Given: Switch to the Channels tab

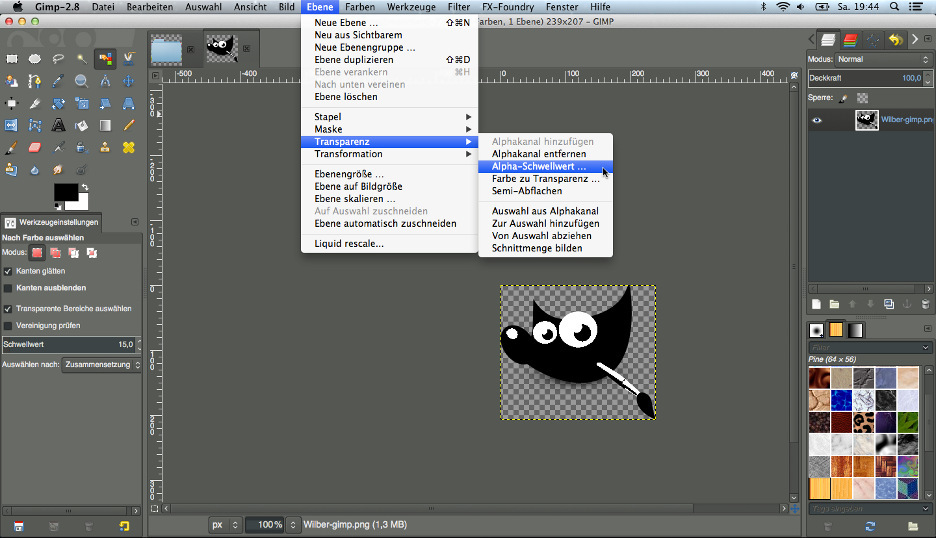Looking at the screenshot, I should (x=851, y=40).
